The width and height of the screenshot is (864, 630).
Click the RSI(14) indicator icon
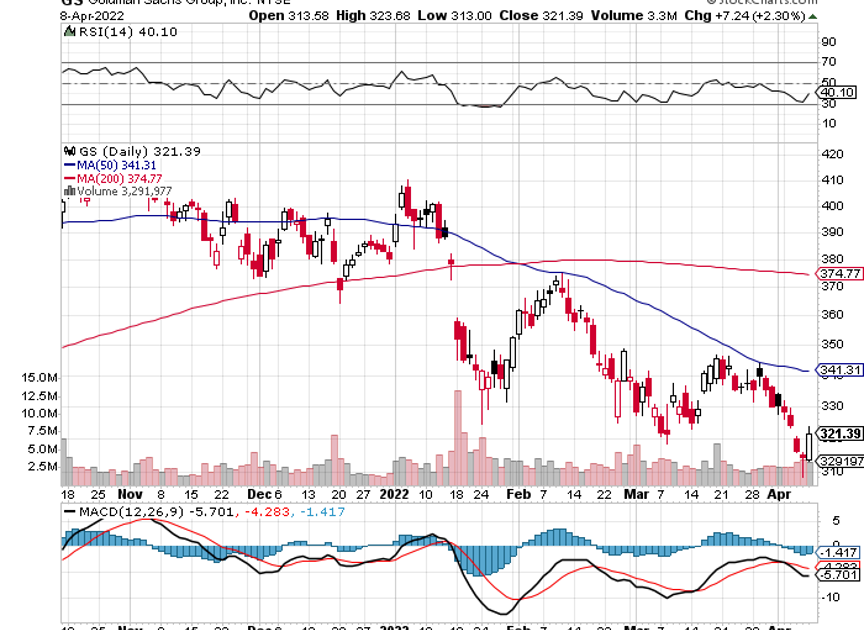click(70, 32)
